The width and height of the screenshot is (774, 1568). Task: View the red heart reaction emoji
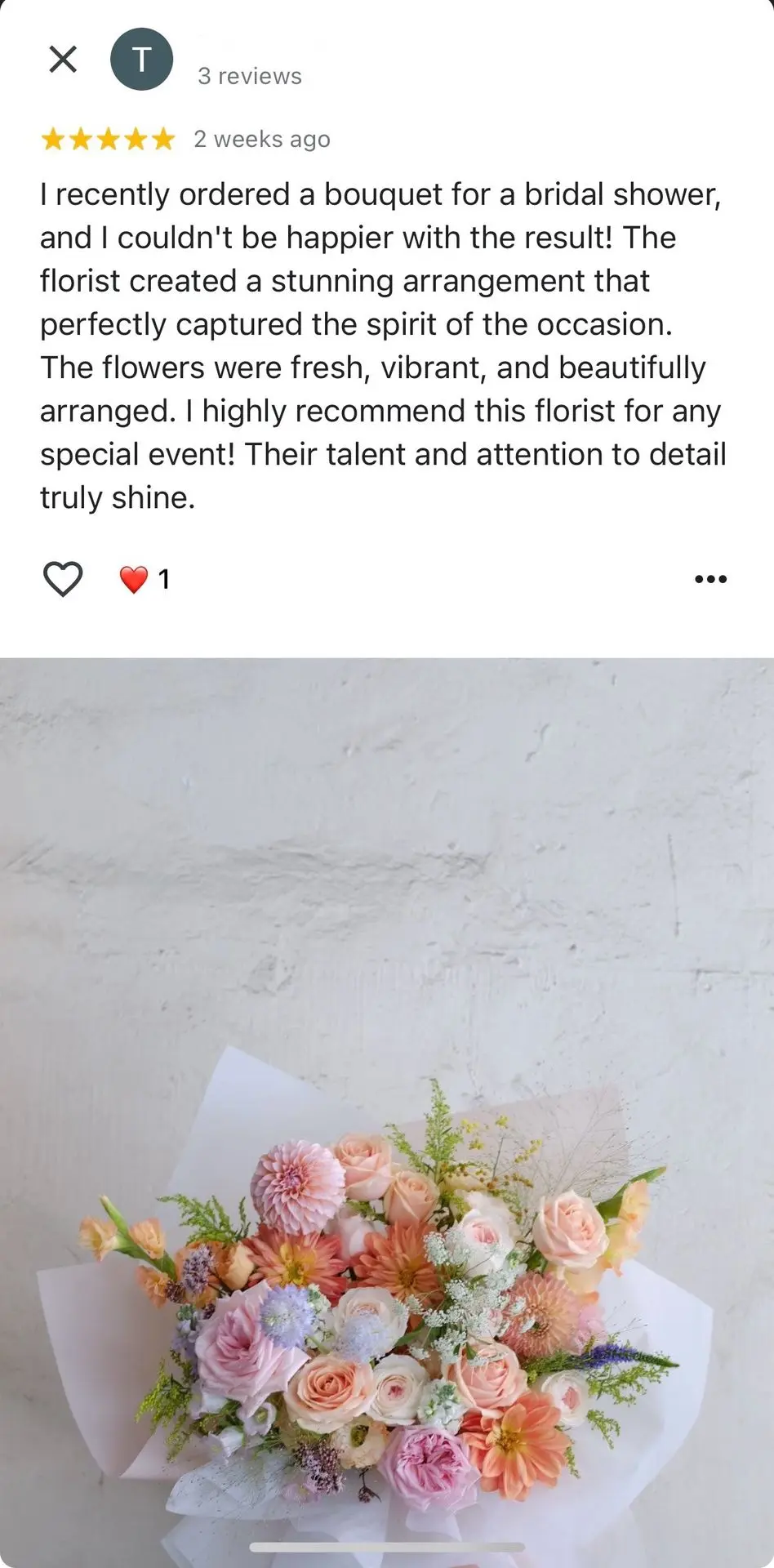[x=134, y=579]
